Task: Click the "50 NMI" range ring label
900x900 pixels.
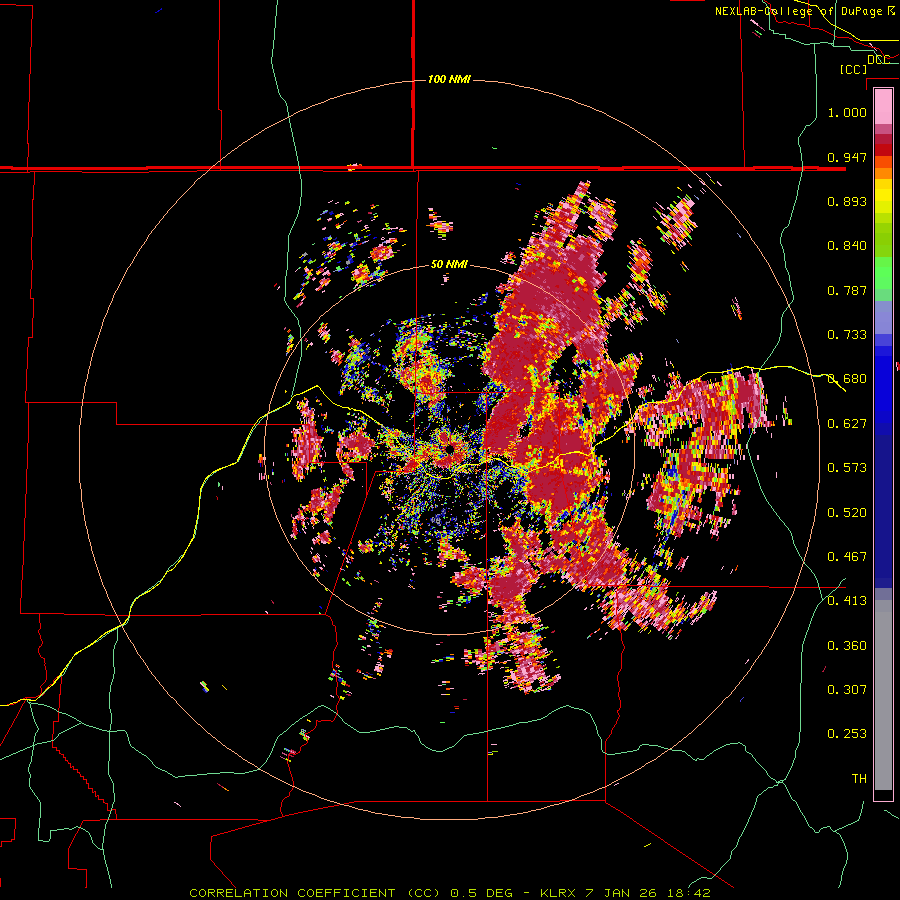Action: 449,264
